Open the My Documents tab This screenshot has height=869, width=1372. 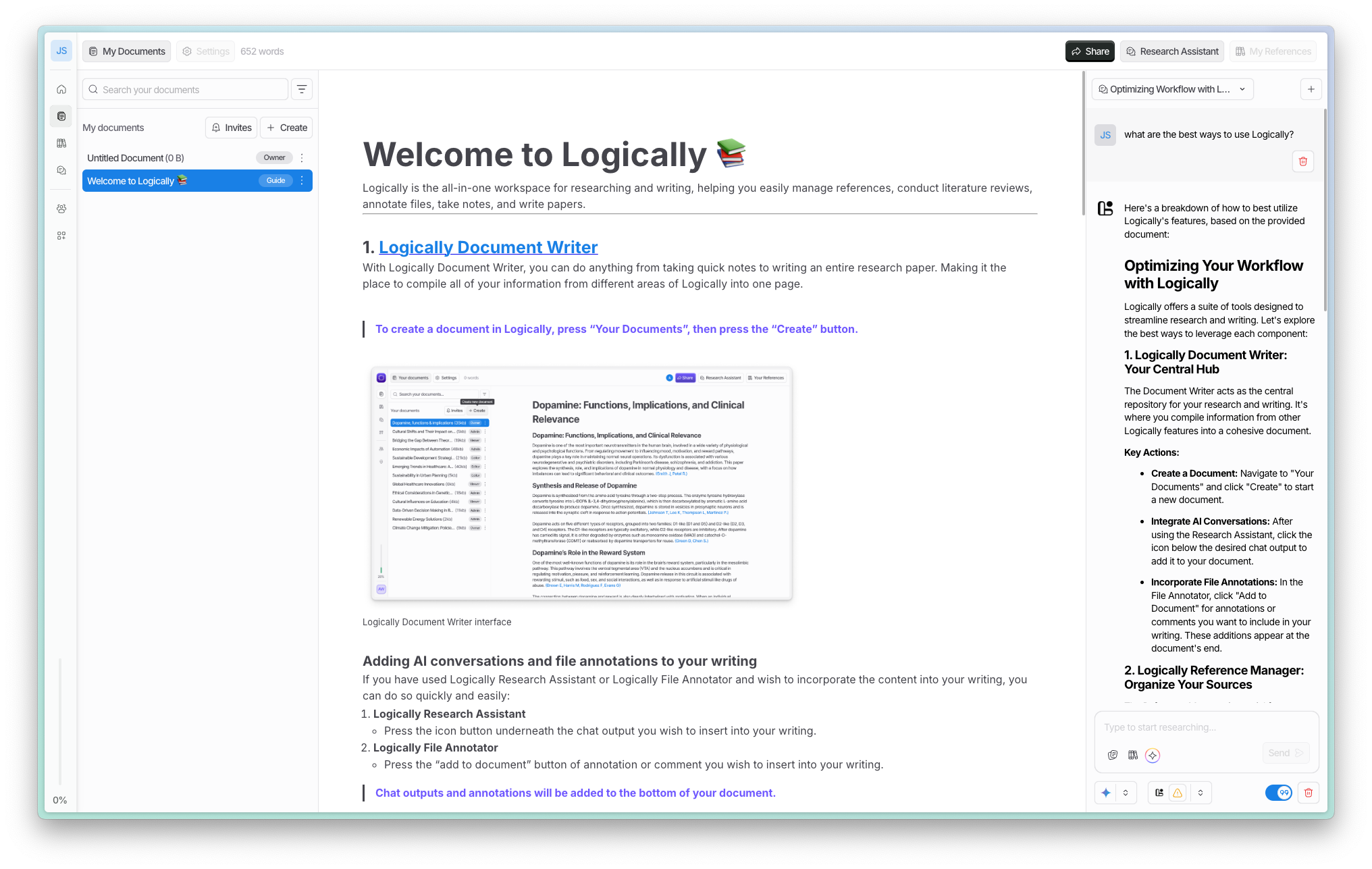[x=127, y=51]
